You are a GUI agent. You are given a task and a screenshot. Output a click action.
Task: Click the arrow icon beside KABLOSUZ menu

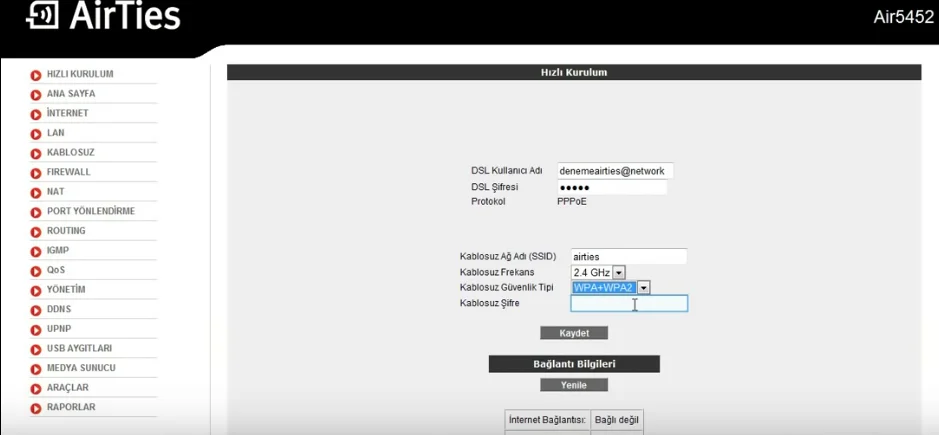36,153
